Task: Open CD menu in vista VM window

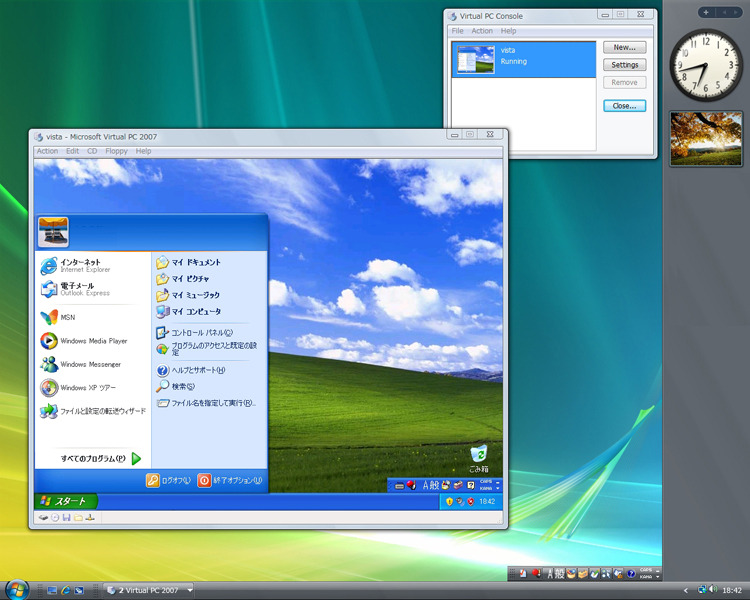Action: 92,151
